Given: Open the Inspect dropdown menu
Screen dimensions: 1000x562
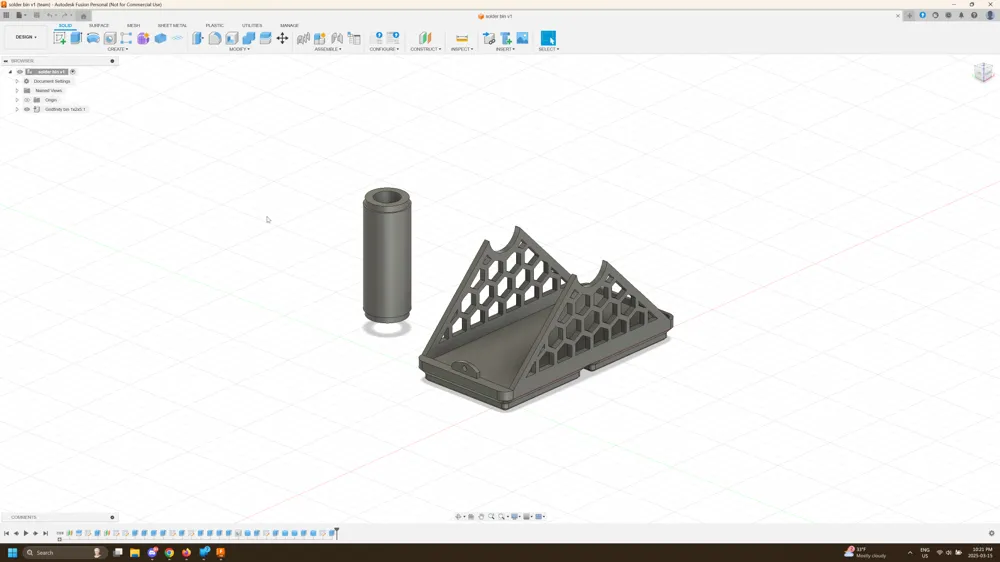Looking at the screenshot, I should coord(462,49).
